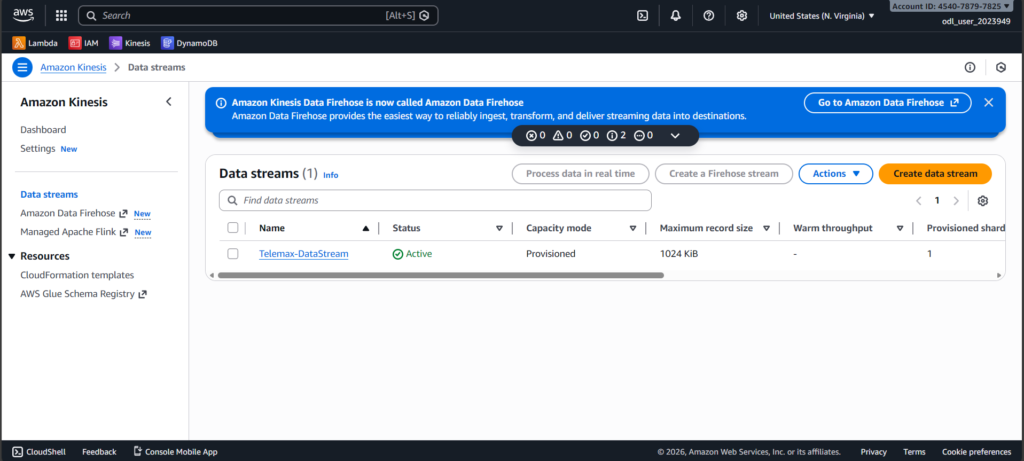The image size is (1024, 461).
Task: Dismiss the Data Firehose banner
Action: (988, 102)
